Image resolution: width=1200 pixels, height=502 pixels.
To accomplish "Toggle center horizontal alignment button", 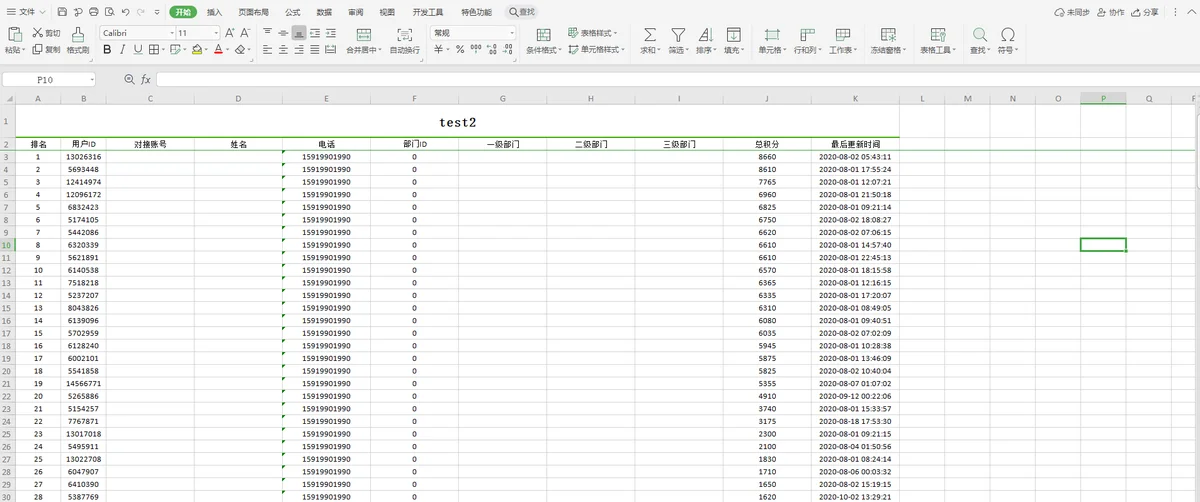I will pyautogui.click(x=284, y=49).
